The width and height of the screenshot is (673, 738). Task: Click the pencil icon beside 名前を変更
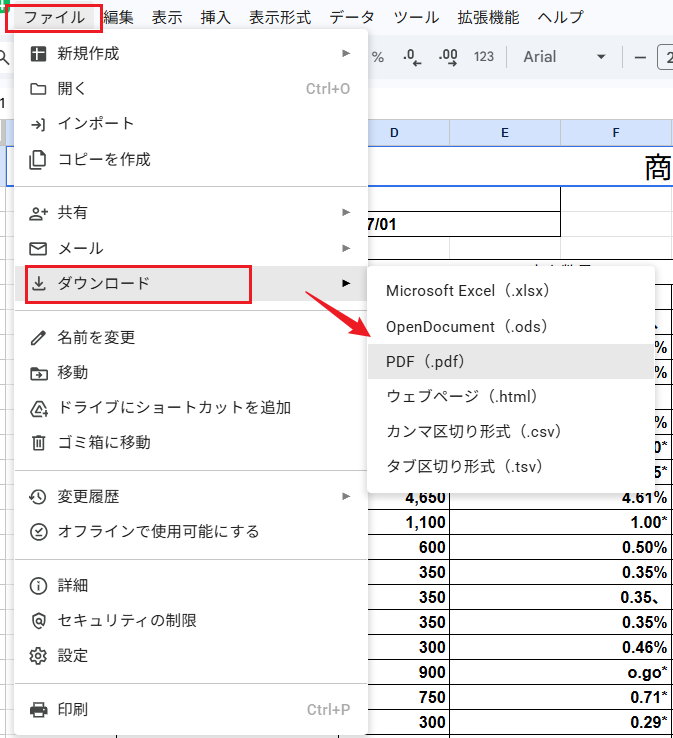[x=38, y=337]
